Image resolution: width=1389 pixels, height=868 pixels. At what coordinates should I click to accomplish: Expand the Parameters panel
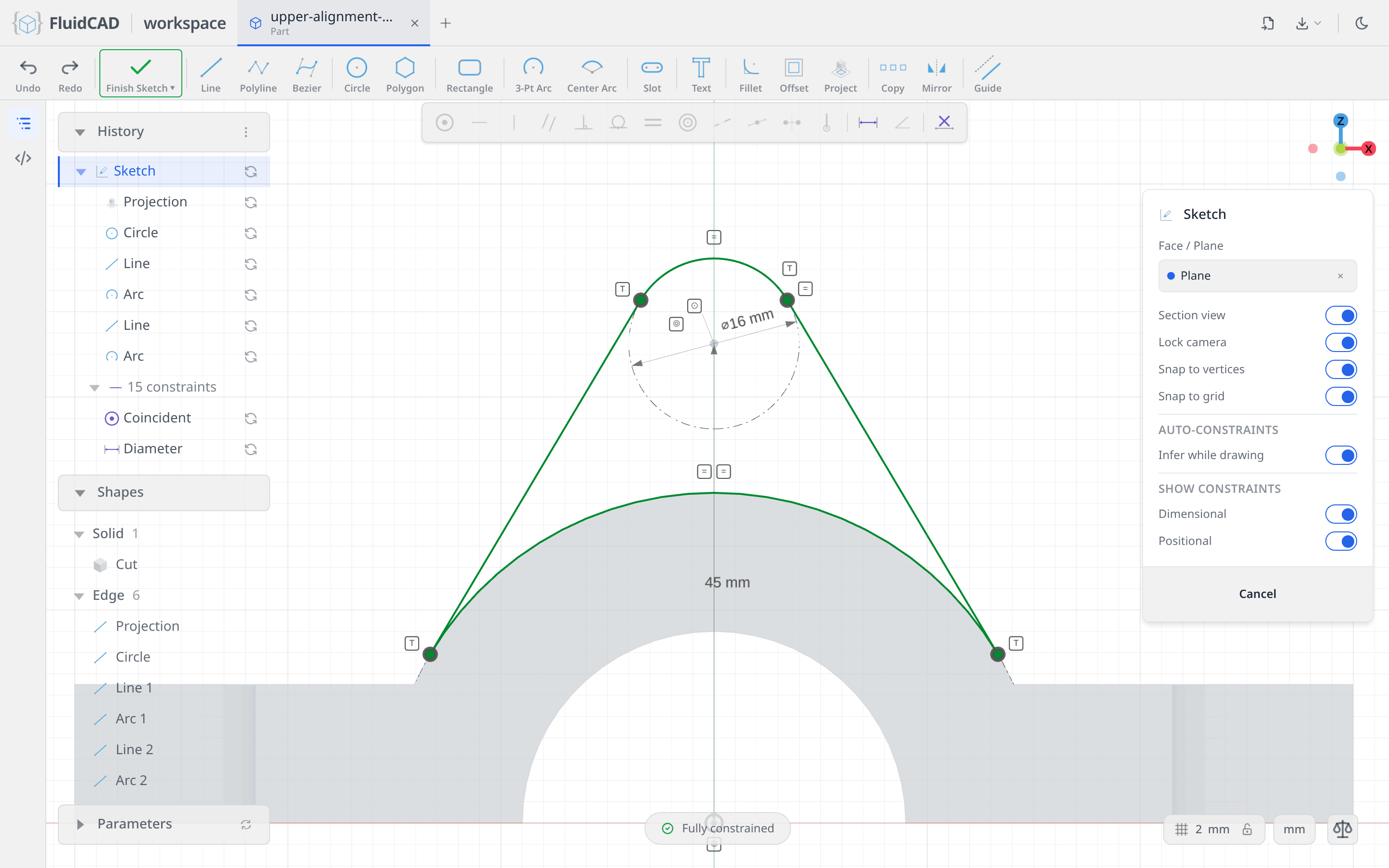click(81, 825)
